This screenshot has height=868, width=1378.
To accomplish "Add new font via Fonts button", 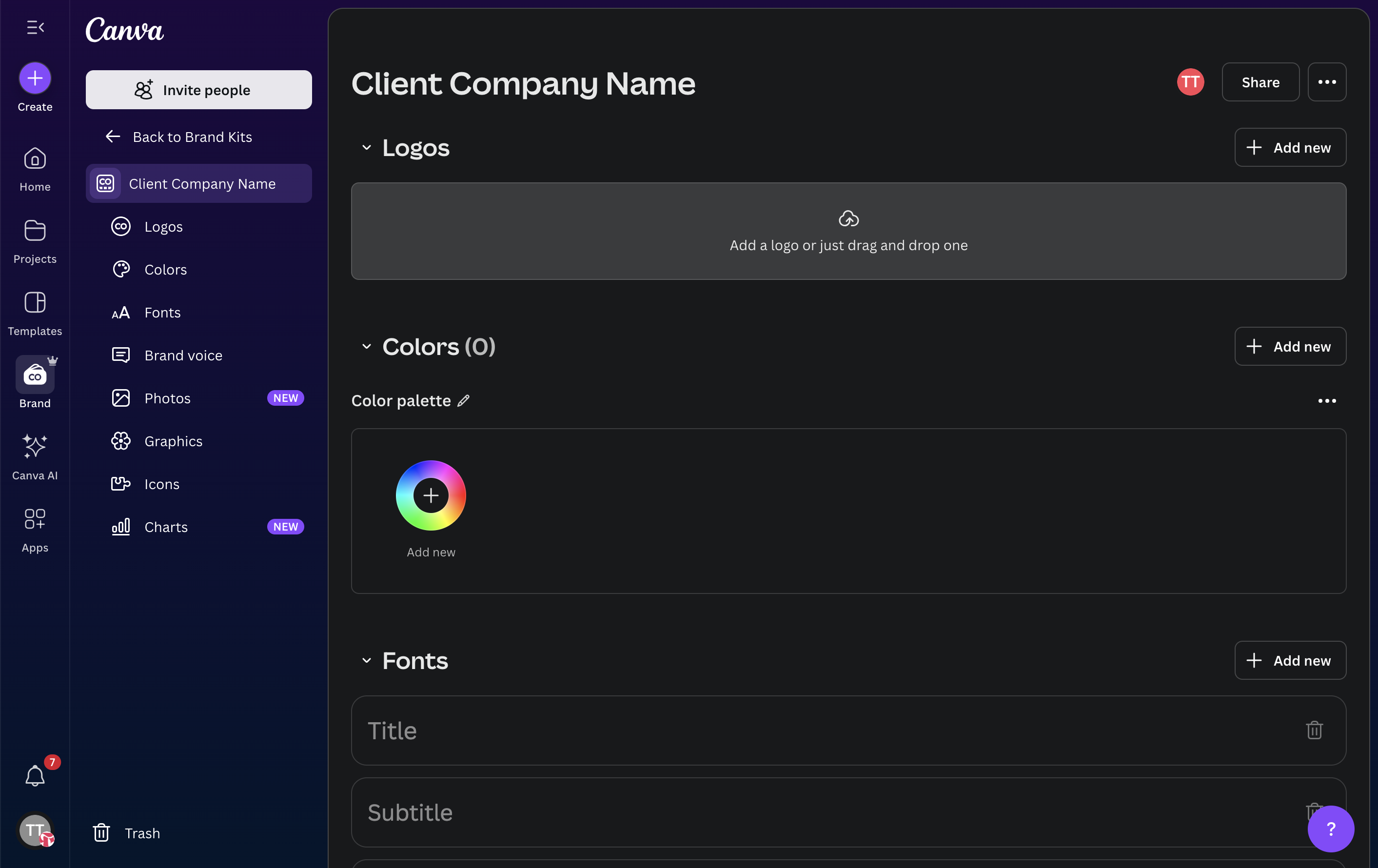I will pyautogui.click(x=1290, y=660).
